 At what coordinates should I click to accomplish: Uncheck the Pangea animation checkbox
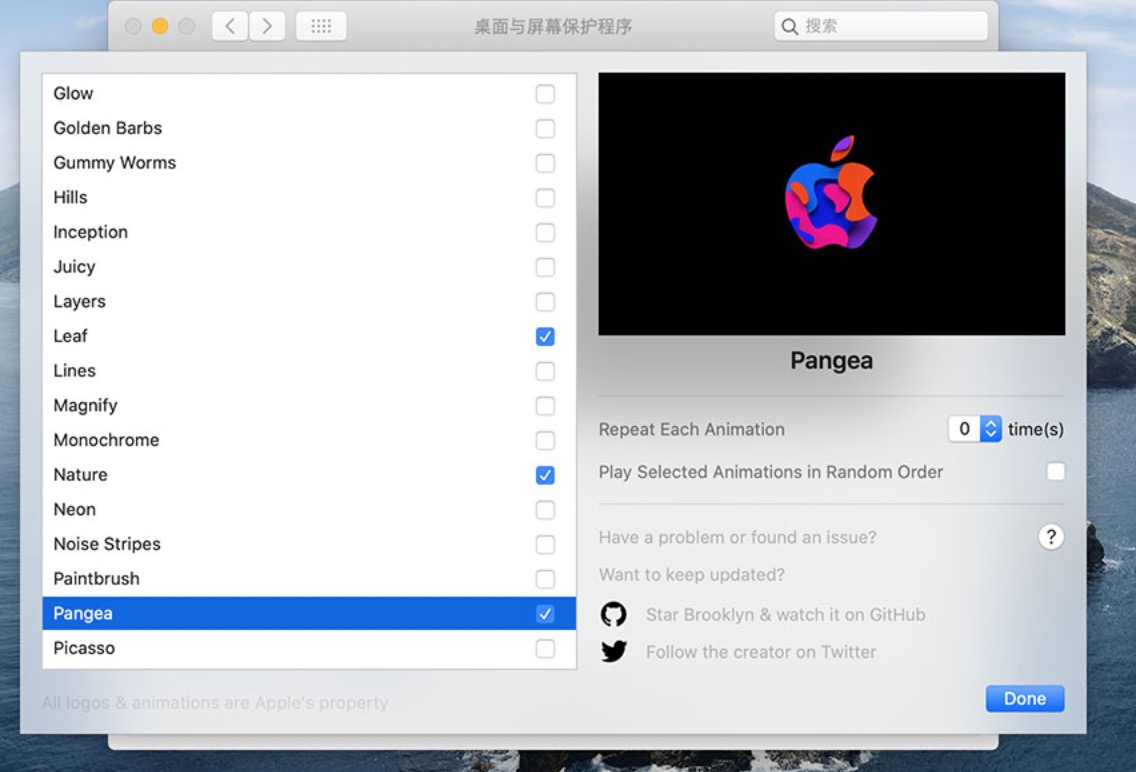[x=545, y=614]
